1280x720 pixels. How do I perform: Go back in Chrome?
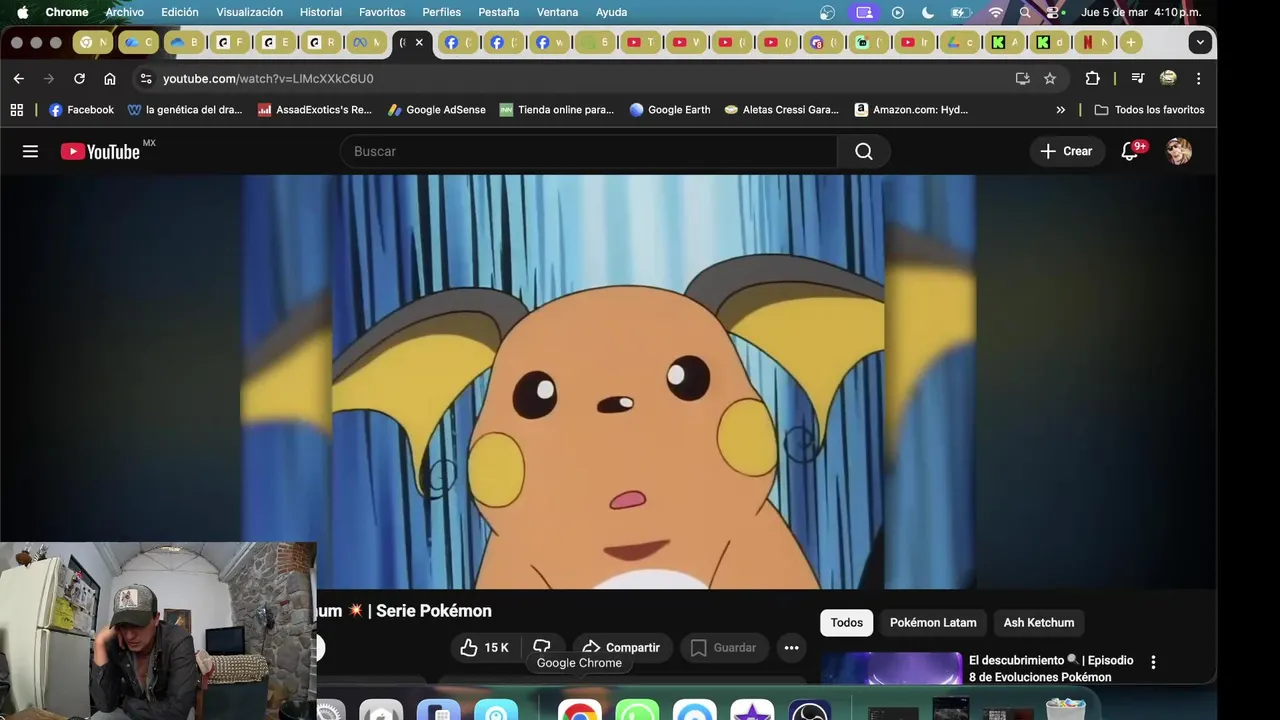click(19, 78)
